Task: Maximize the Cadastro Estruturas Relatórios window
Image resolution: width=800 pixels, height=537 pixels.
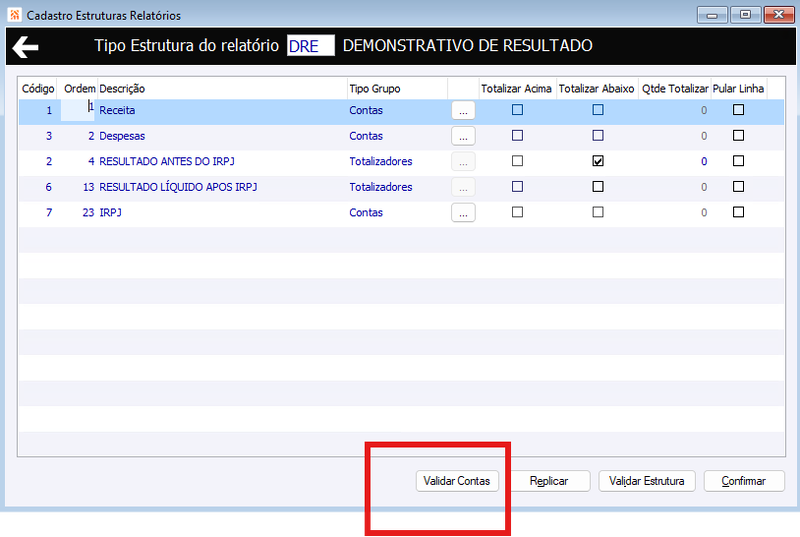Action: click(x=745, y=15)
